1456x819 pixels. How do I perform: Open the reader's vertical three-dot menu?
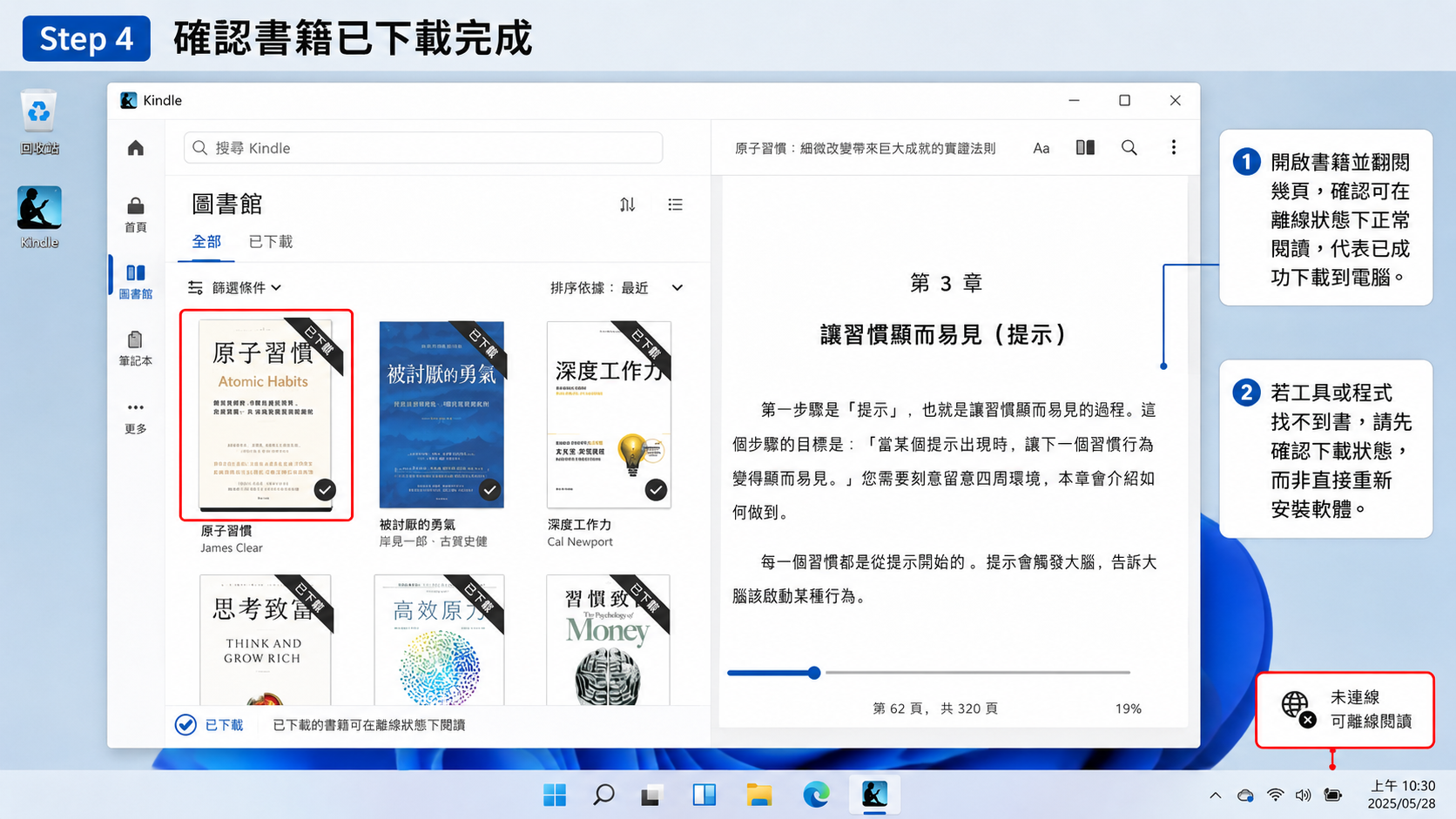pos(1174,148)
